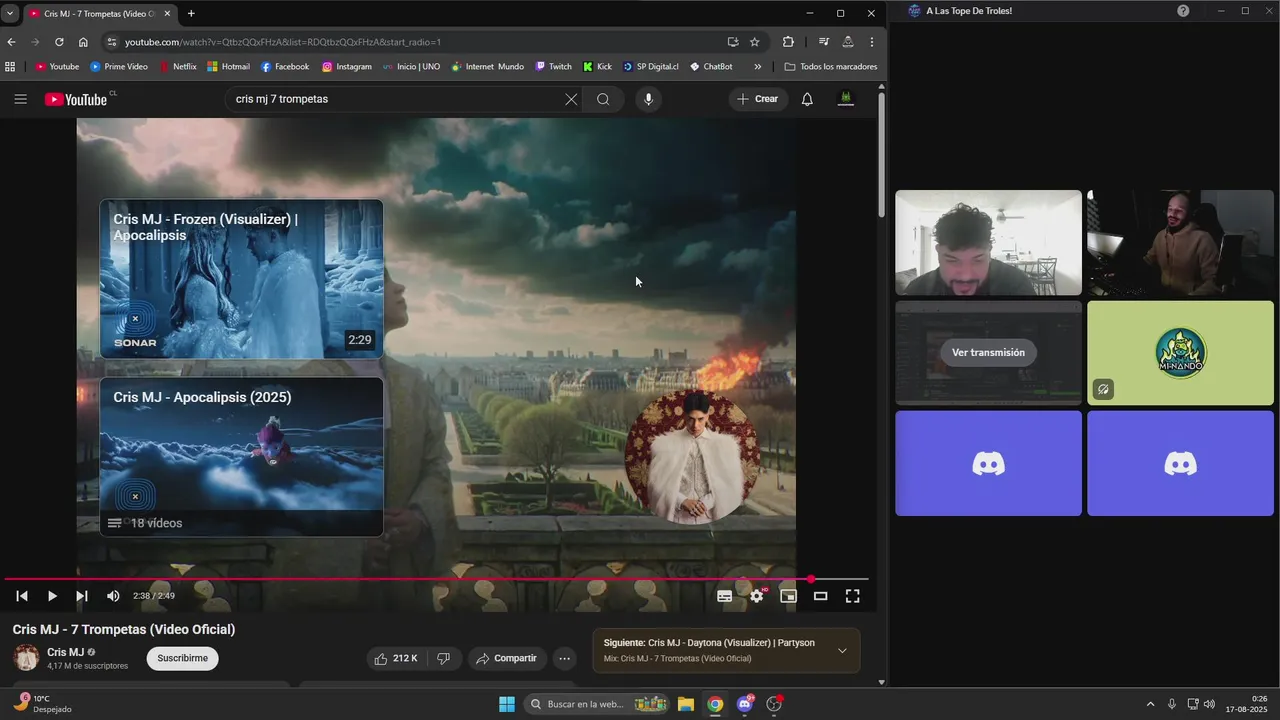This screenshot has width=1280, height=720.
Task: Click the Crear button on YouTube
Action: pyautogui.click(x=757, y=99)
